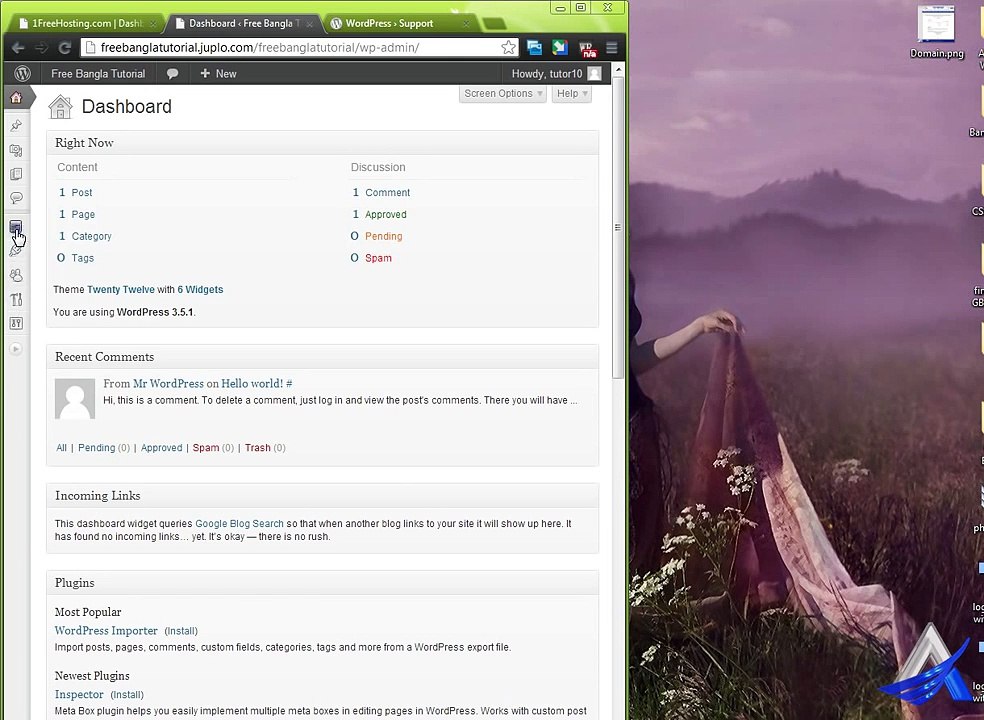This screenshot has height=720, width=984.
Task: Click the Mr WordPress commenter avatar
Action: [x=75, y=399]
